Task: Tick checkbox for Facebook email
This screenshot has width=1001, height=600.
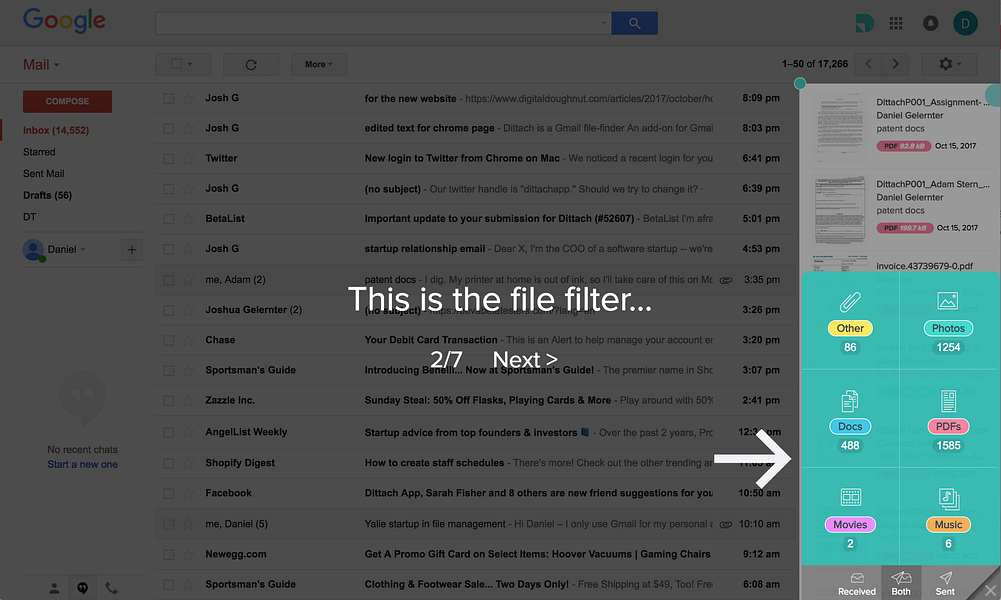Action: click(169, 493)
